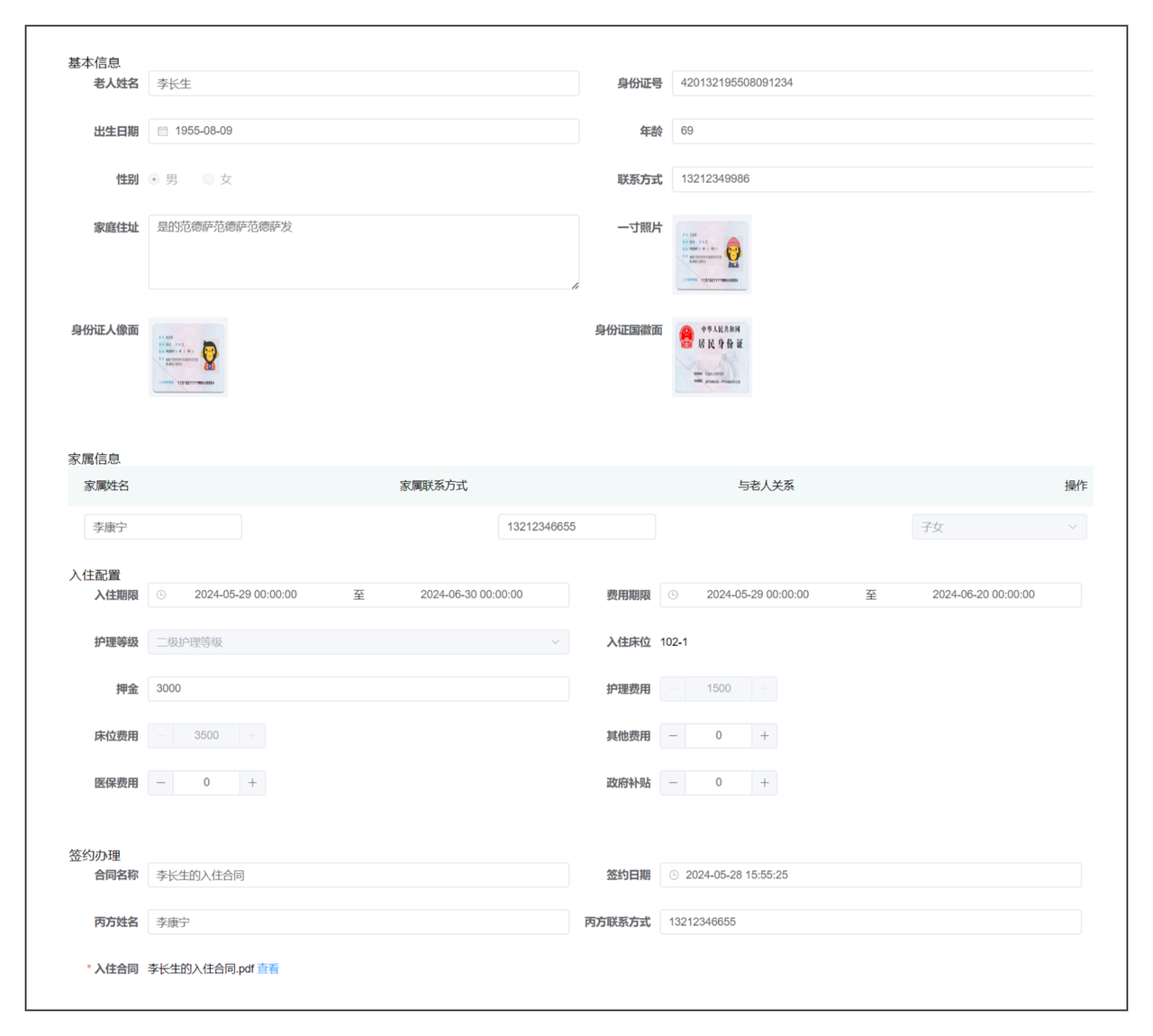Open the 一寸照片 thumbnail
The image size is (1153, 1036).
(x=712, y=254)
